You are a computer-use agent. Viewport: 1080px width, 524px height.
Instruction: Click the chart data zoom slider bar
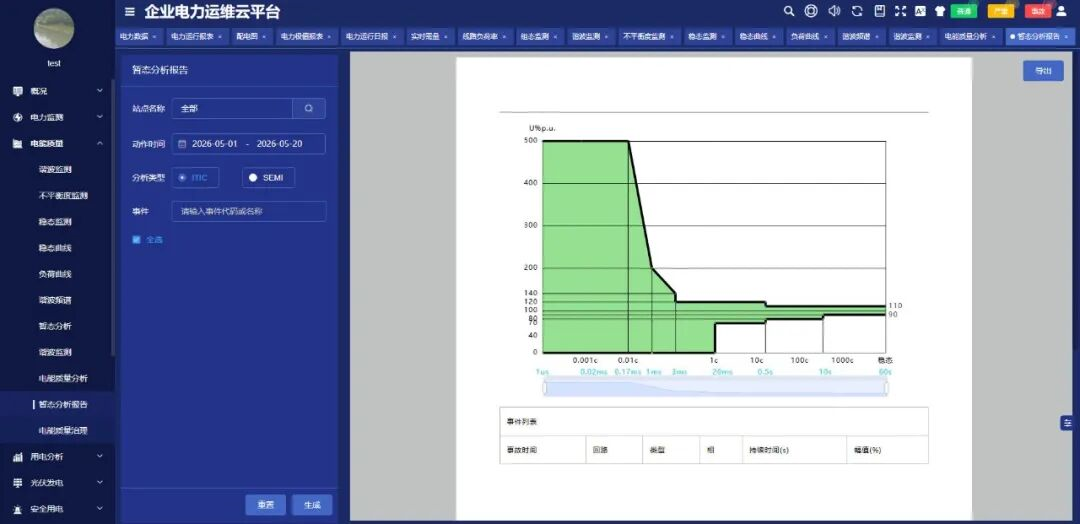pos(716,388)
